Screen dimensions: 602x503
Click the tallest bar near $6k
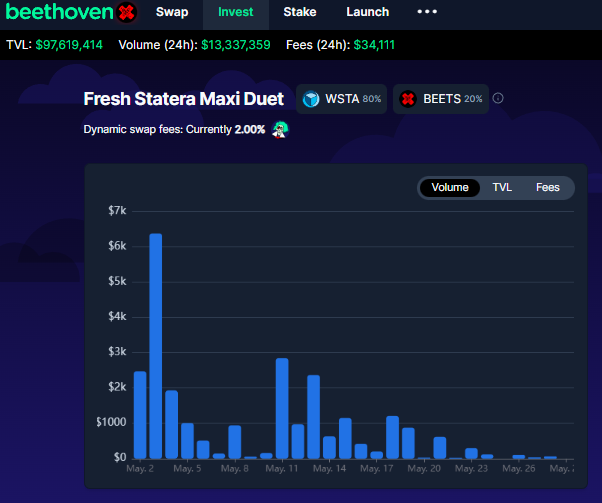(155, 346)
